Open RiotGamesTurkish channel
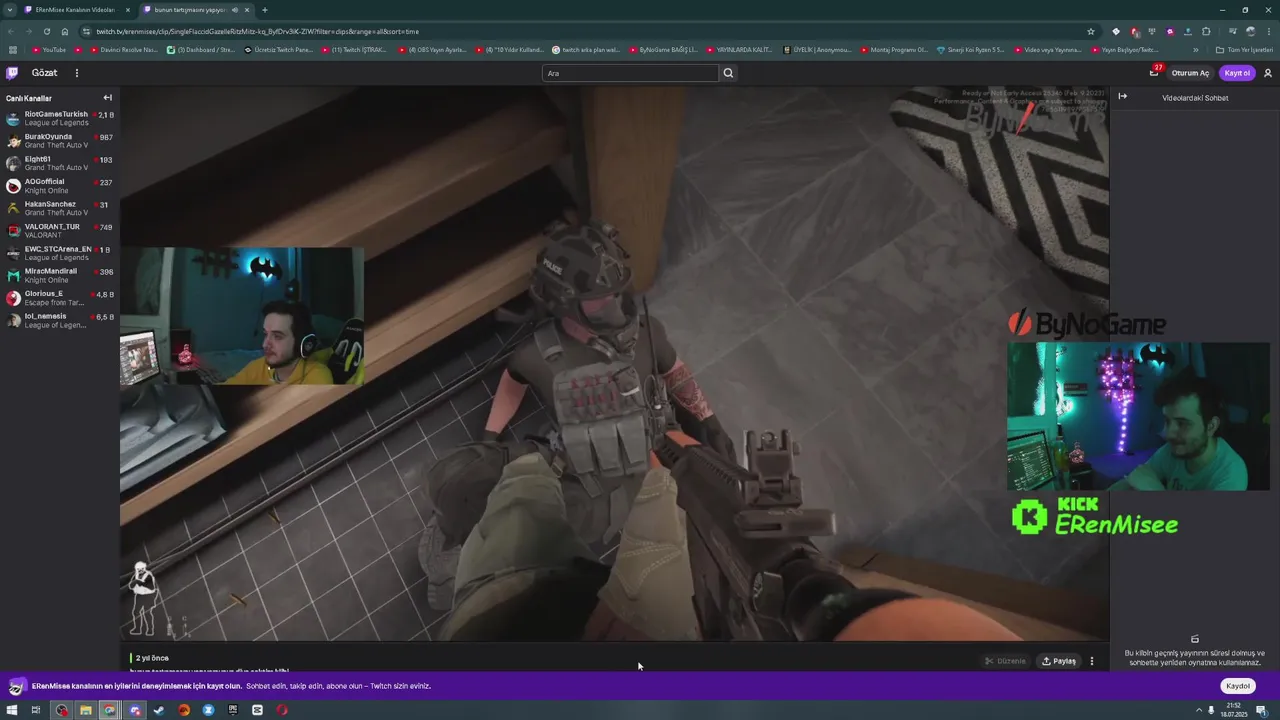The image size is (1280, 720). pos(58,118)
